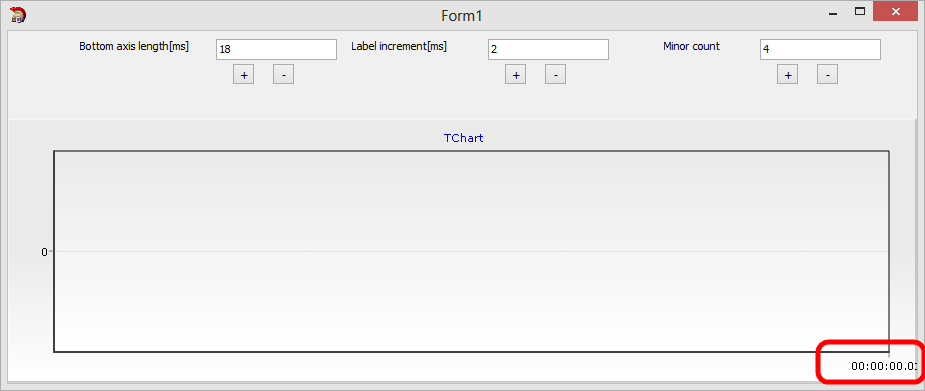Decrease Minor count with minus button

coord(828,74)
